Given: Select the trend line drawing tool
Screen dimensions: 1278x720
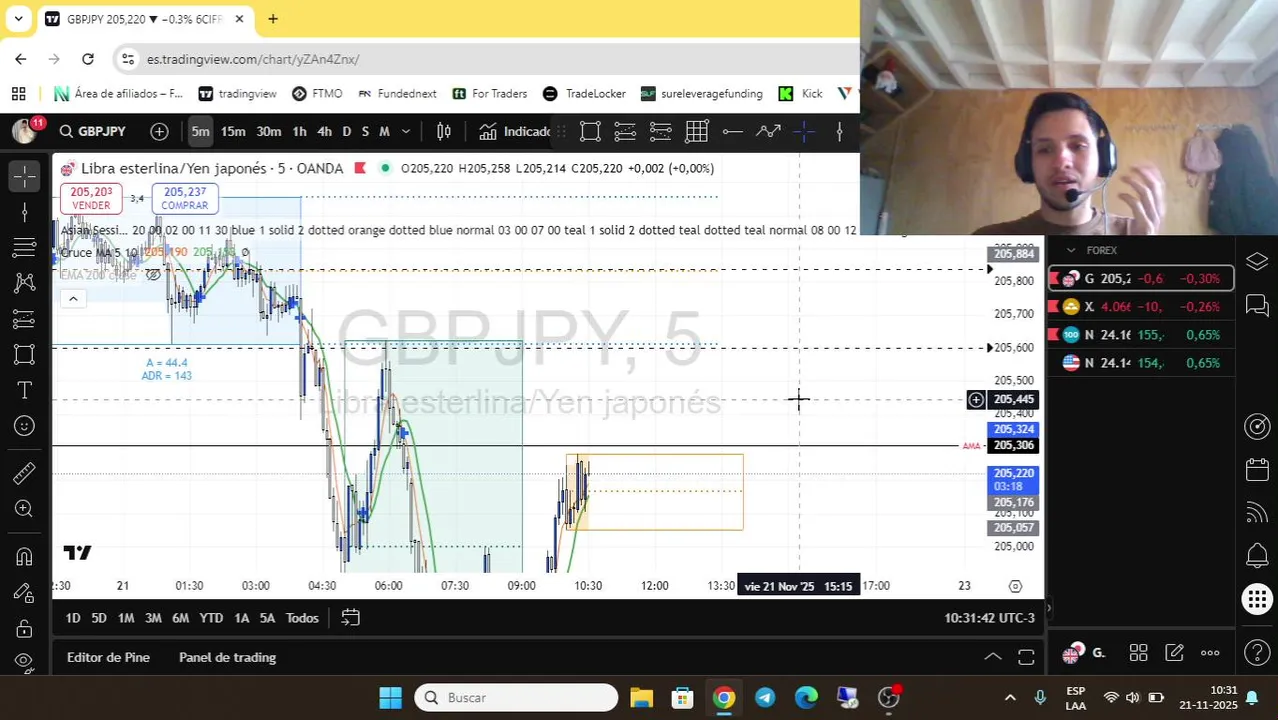Looking at the screenshot, I should point(24,212).
